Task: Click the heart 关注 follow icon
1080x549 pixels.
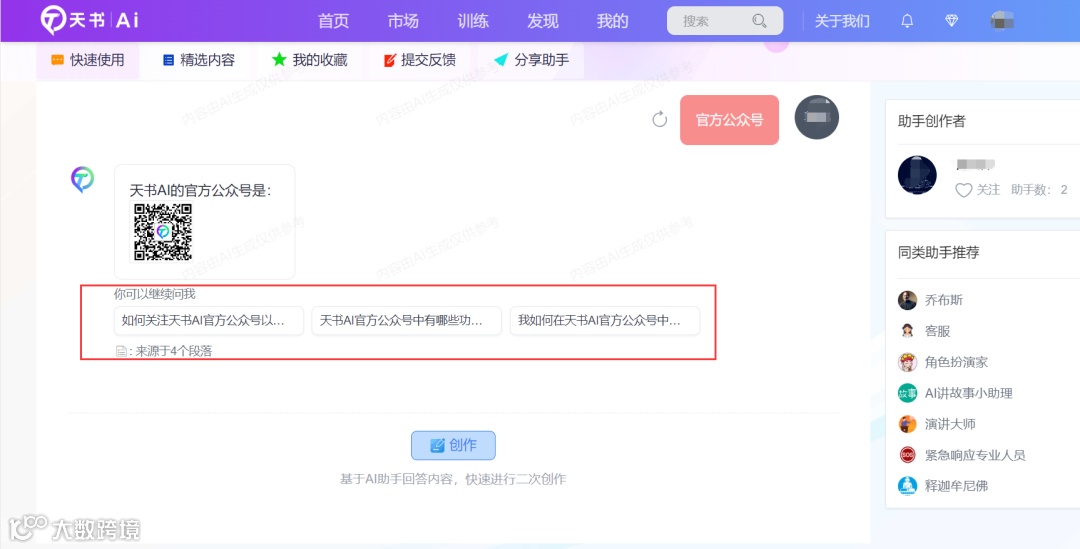Action: [964, 190]
